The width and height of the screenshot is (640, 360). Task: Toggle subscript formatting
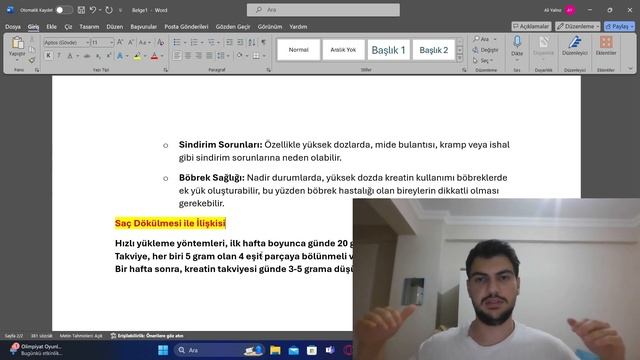pos(98,56)
